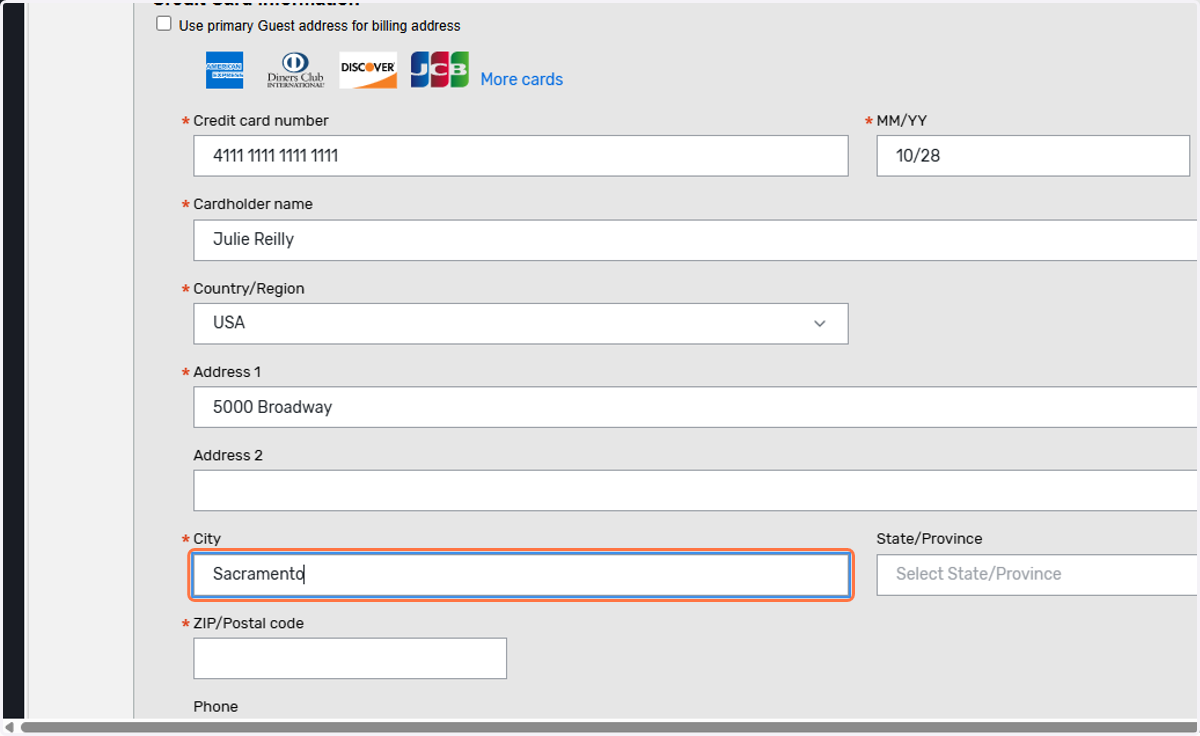Image resolution: width=1200 pixels, height=736 pixels.
Task: Check Use primary Guest address for billing
Action: click(x=164, y=24)
